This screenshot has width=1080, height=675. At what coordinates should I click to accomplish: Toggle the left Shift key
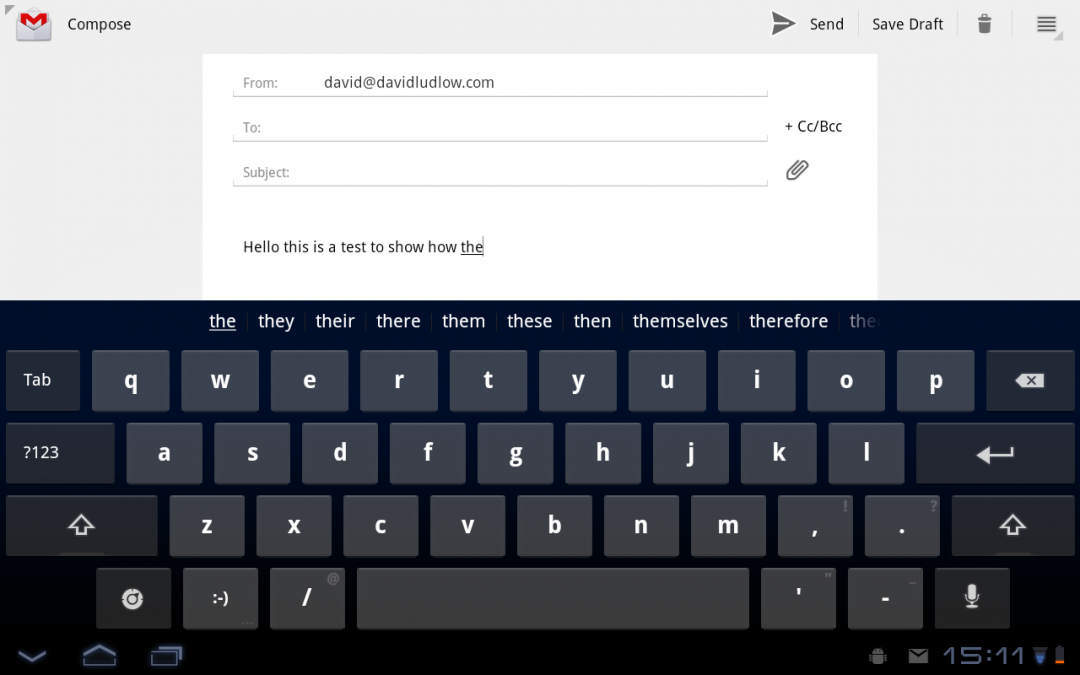click(x=81, y=526)
